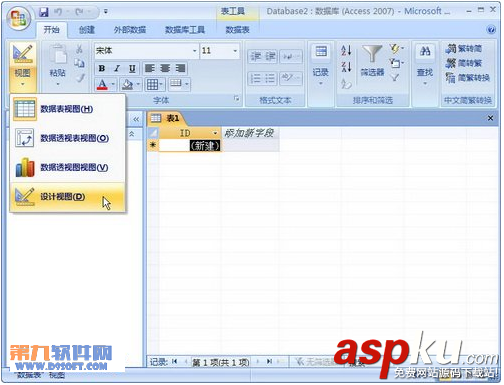Apply bulleted list formatting
Image resolution: width=504 pixels, height=385 pixels.
(x=270, y=79)
